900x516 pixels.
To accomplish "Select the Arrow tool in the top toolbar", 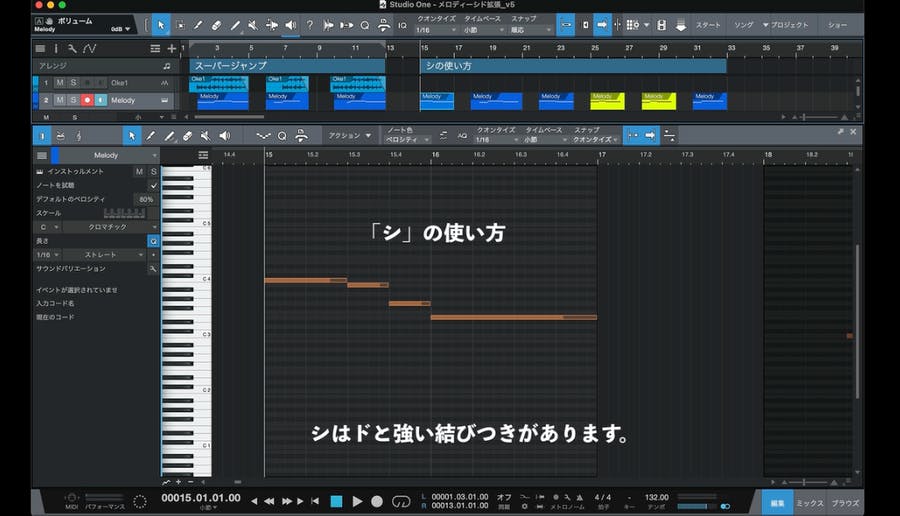I will click(x=161, y=25).
